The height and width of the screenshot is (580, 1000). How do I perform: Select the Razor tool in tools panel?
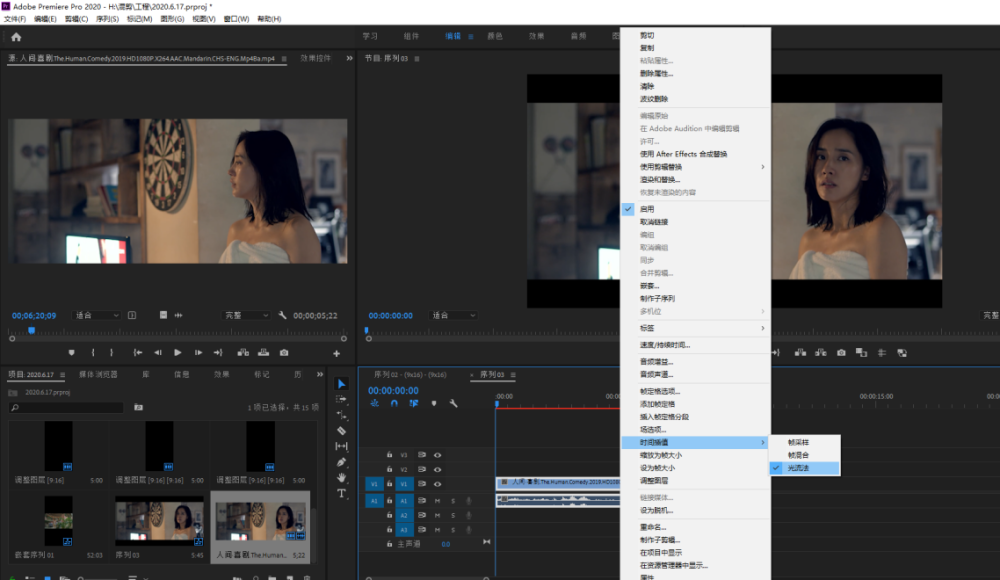click(x=341, y=431)
